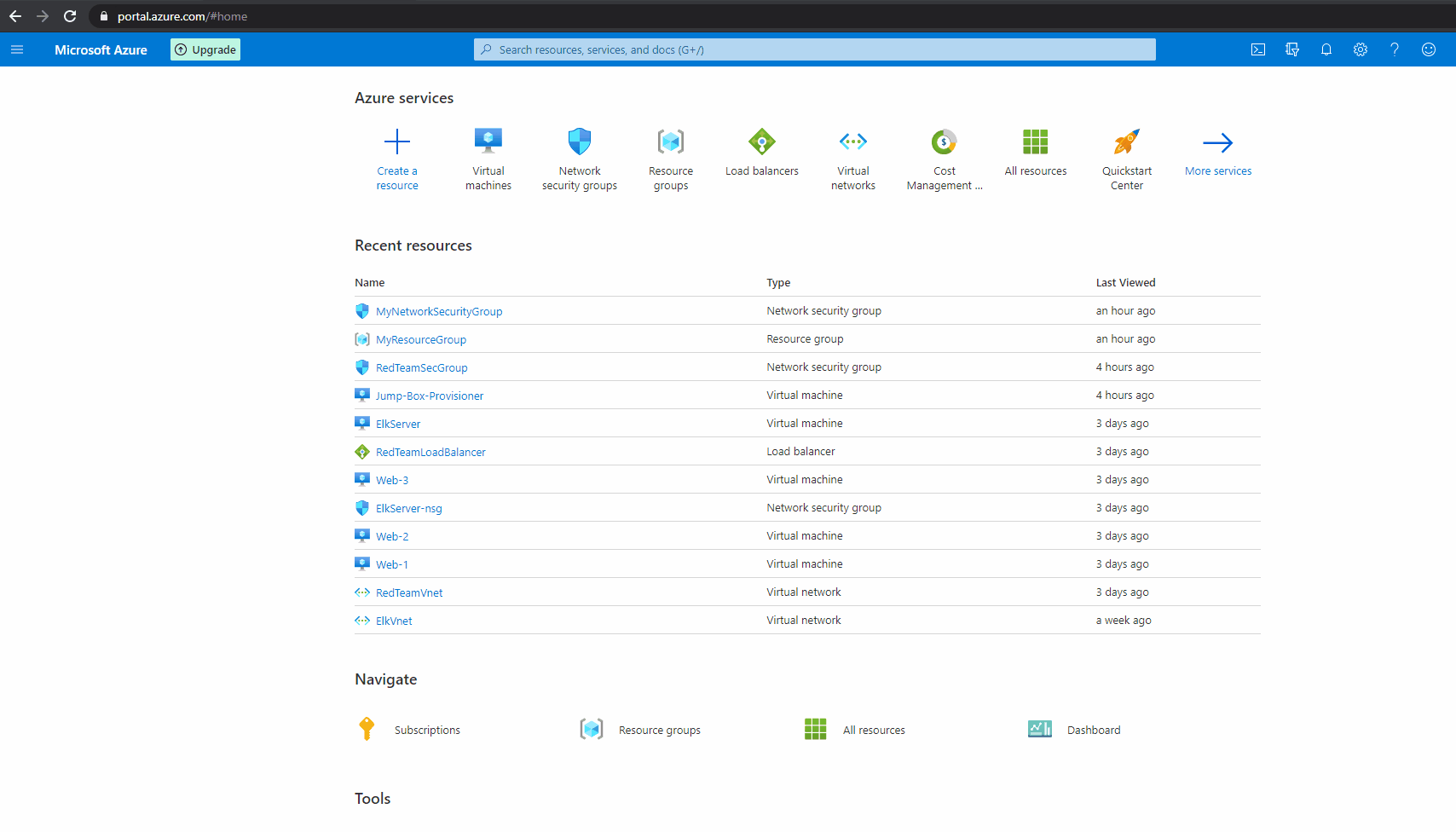Click the Type column header
Viewport: 1456px width, 832px height.
778,282
